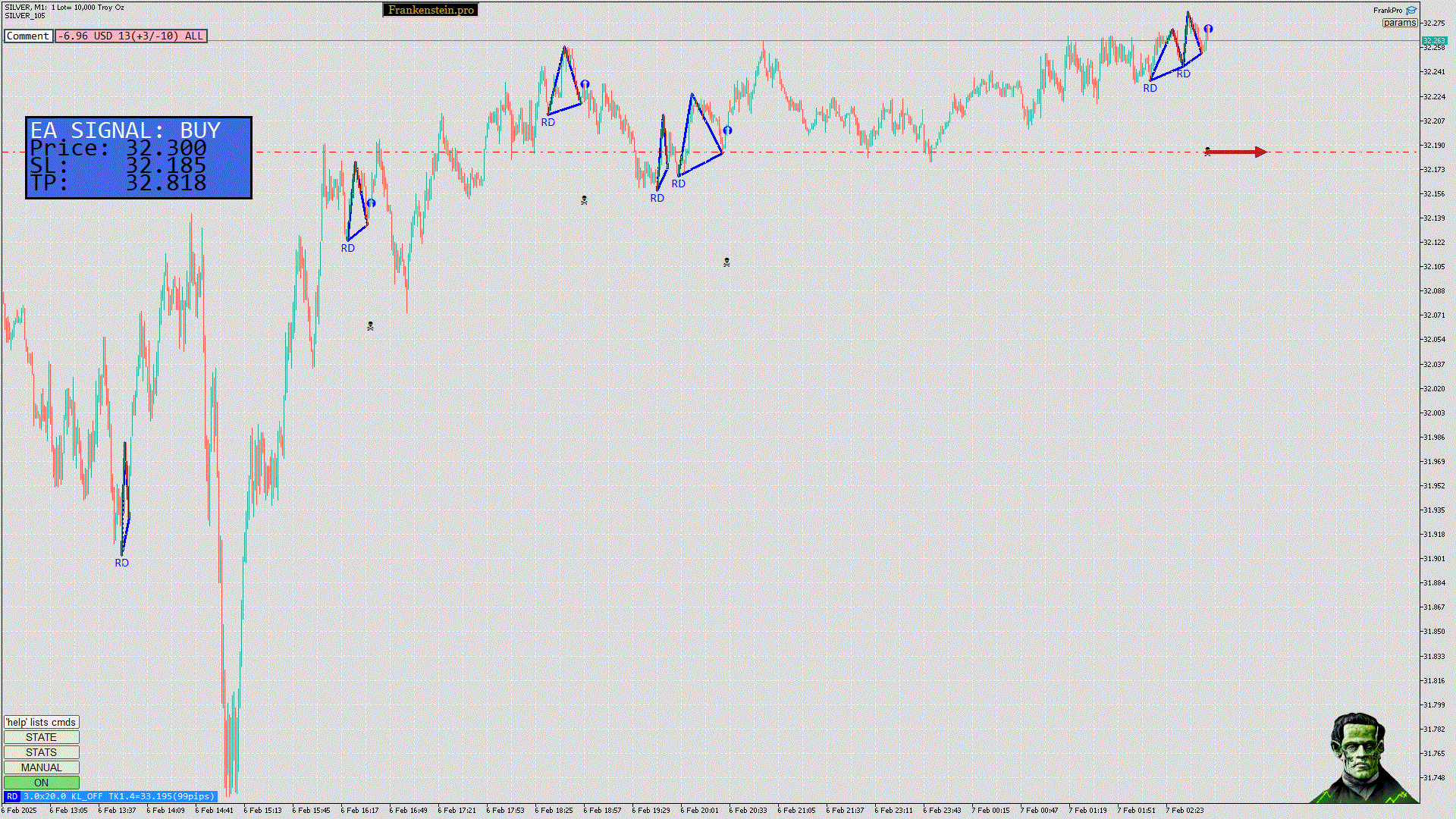Show the STATS panel
This screenshot has width=1456, height=819.
click(42, 752)
